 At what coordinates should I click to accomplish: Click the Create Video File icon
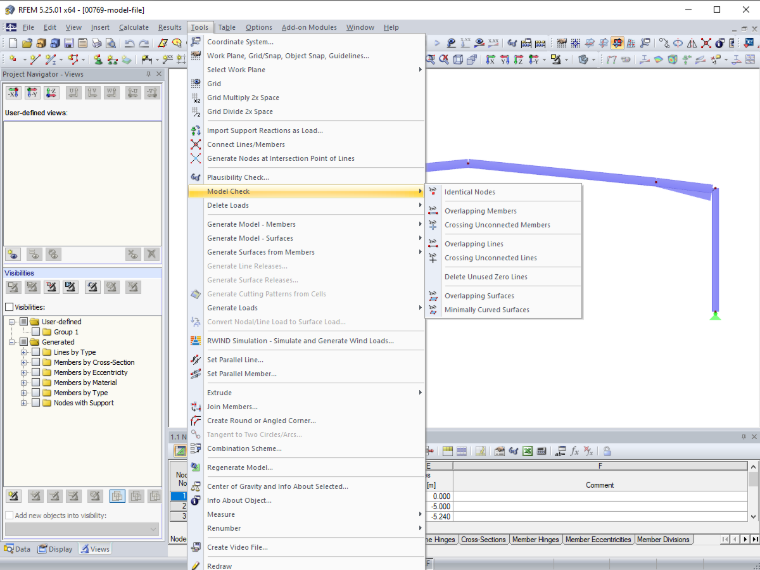(196, 547)
